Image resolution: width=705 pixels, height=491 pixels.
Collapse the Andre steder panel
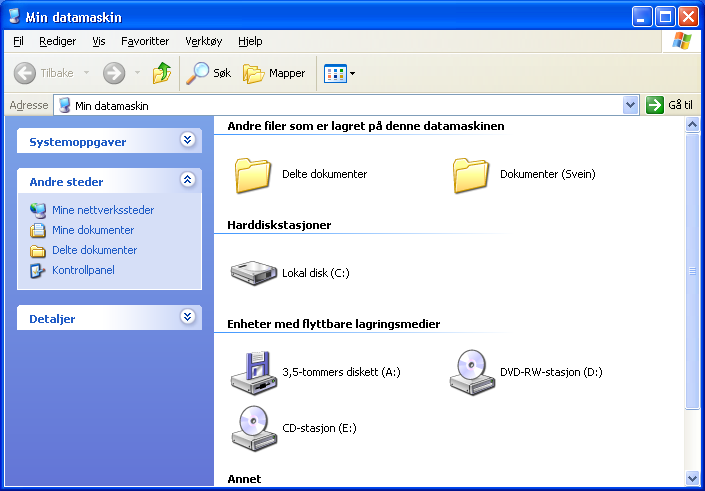pos(187,180)
